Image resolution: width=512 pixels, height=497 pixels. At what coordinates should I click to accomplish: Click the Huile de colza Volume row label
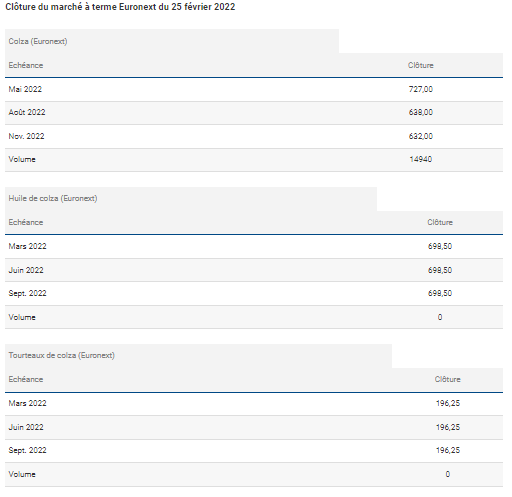pos(22,317)
